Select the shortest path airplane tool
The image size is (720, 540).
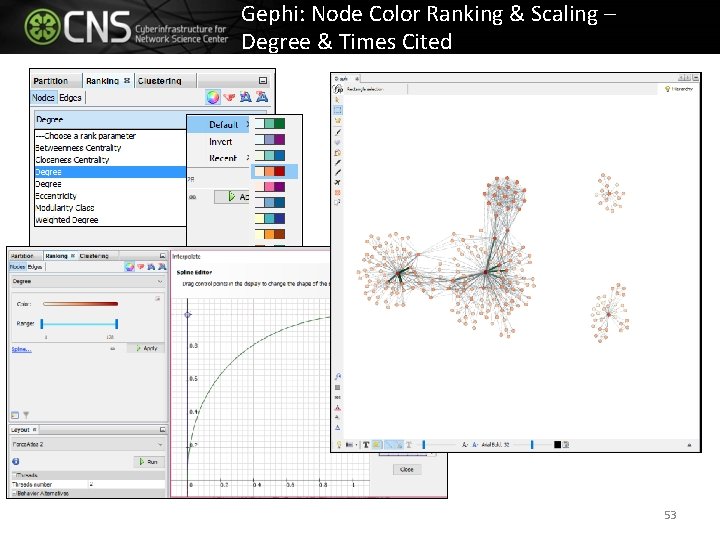click(x=338, y=182)
